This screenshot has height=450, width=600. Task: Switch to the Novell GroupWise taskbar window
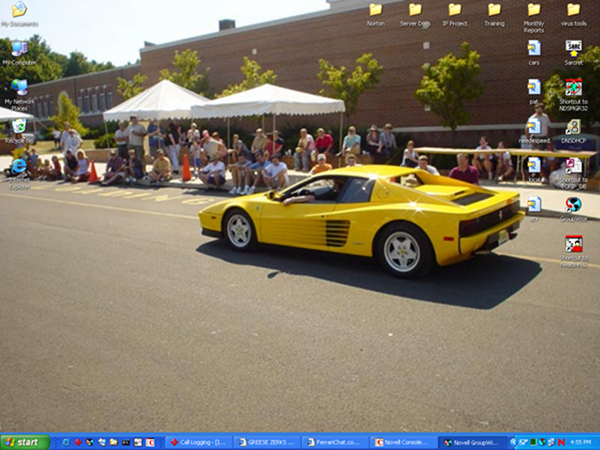(x=472, y=442)
